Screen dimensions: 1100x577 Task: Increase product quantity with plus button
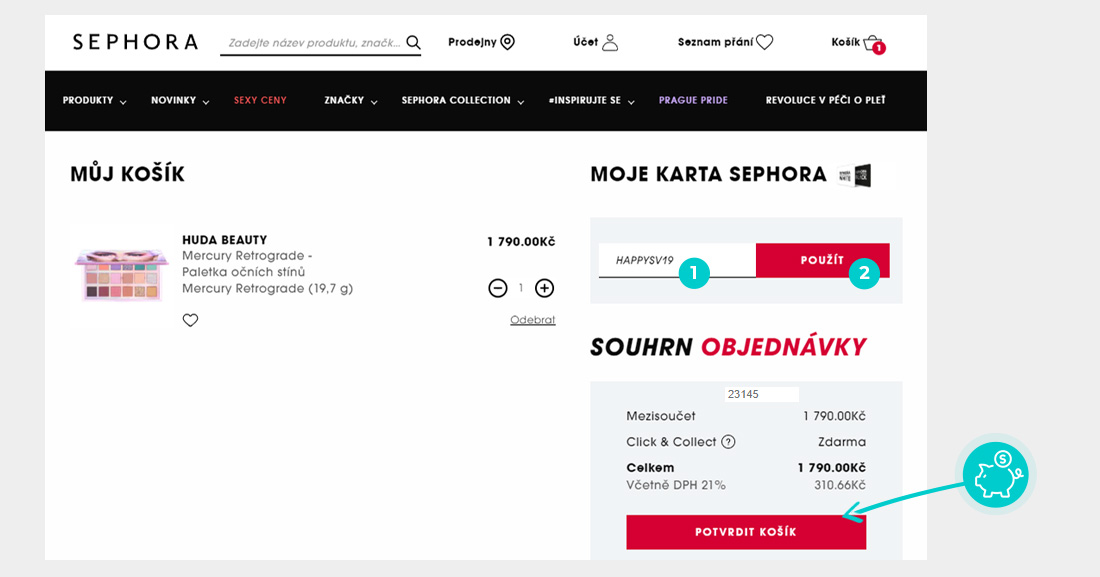[544, 288]
